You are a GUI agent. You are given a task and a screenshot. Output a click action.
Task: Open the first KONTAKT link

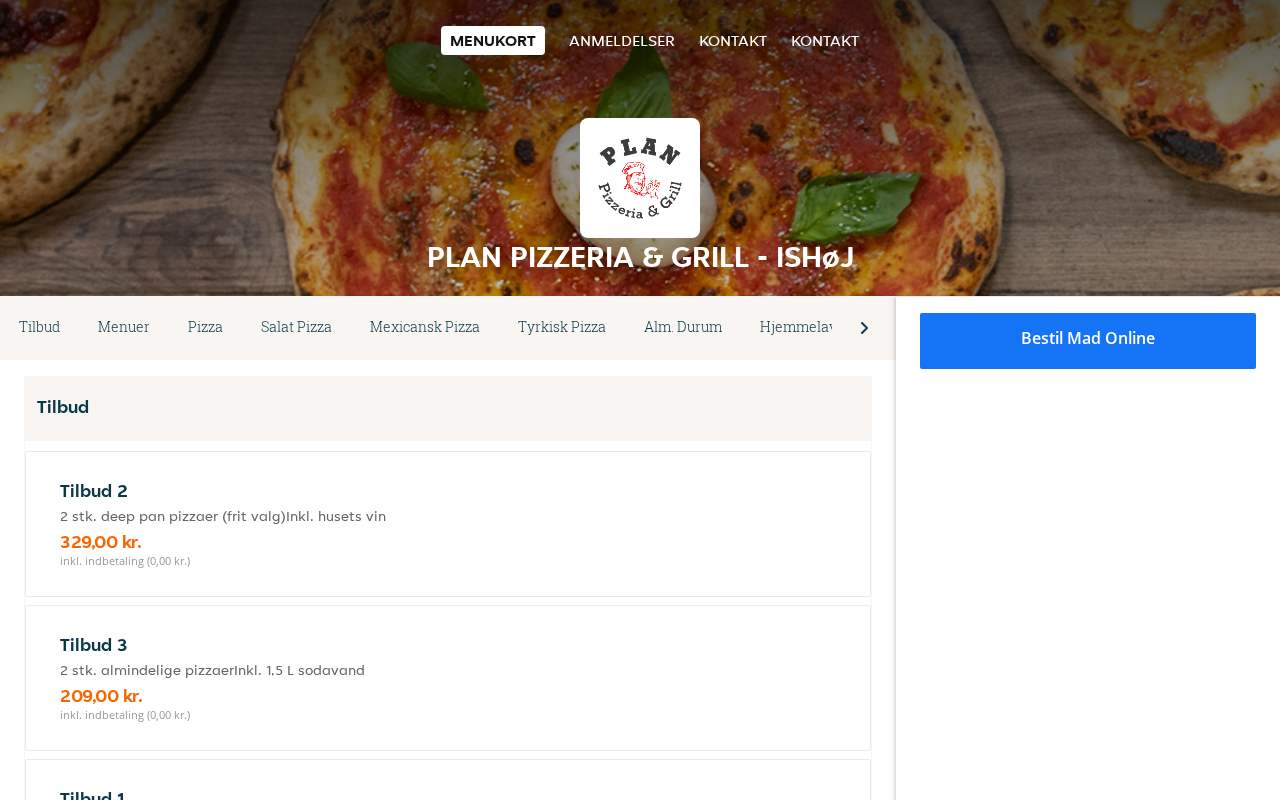[x=733, y=41]
